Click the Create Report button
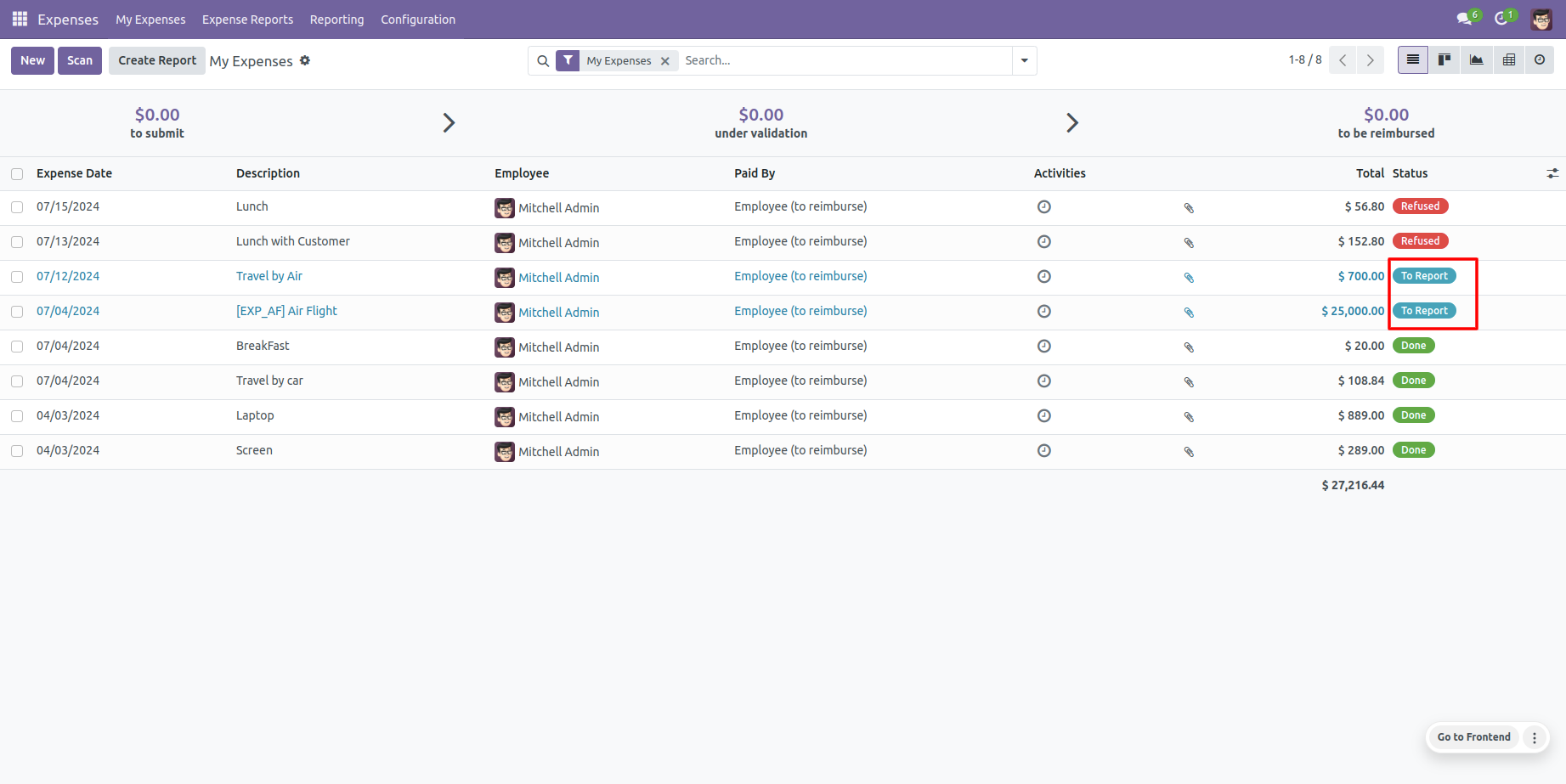Screen dimensions: 1566x784 click(157, 60)
